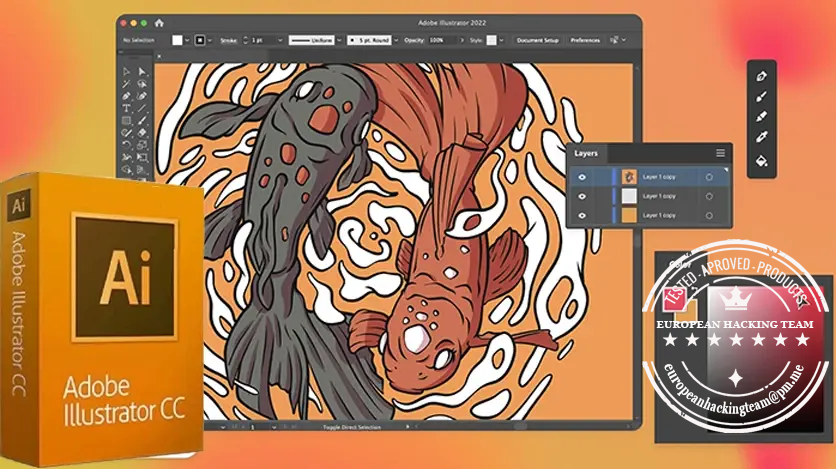Select the Lasso tool

tap(142, 84)
